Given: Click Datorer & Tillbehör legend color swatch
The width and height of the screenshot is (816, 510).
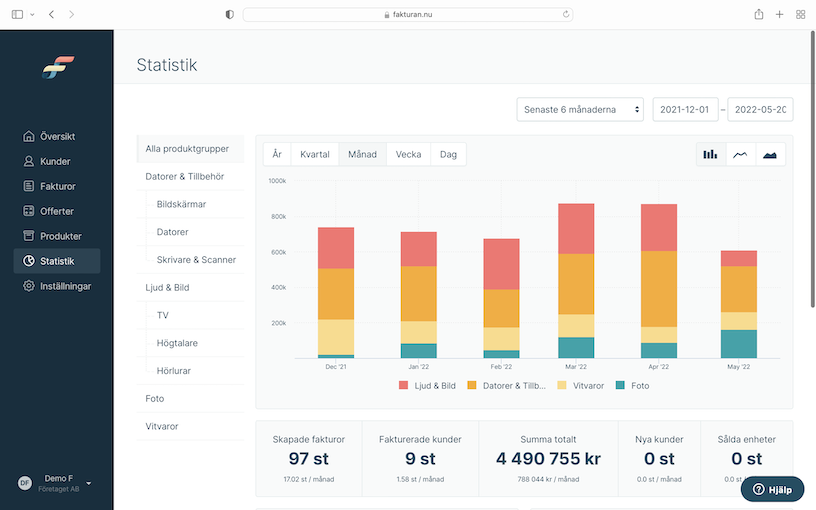Looking at the screenshot, I should click(x=473, y=385).
